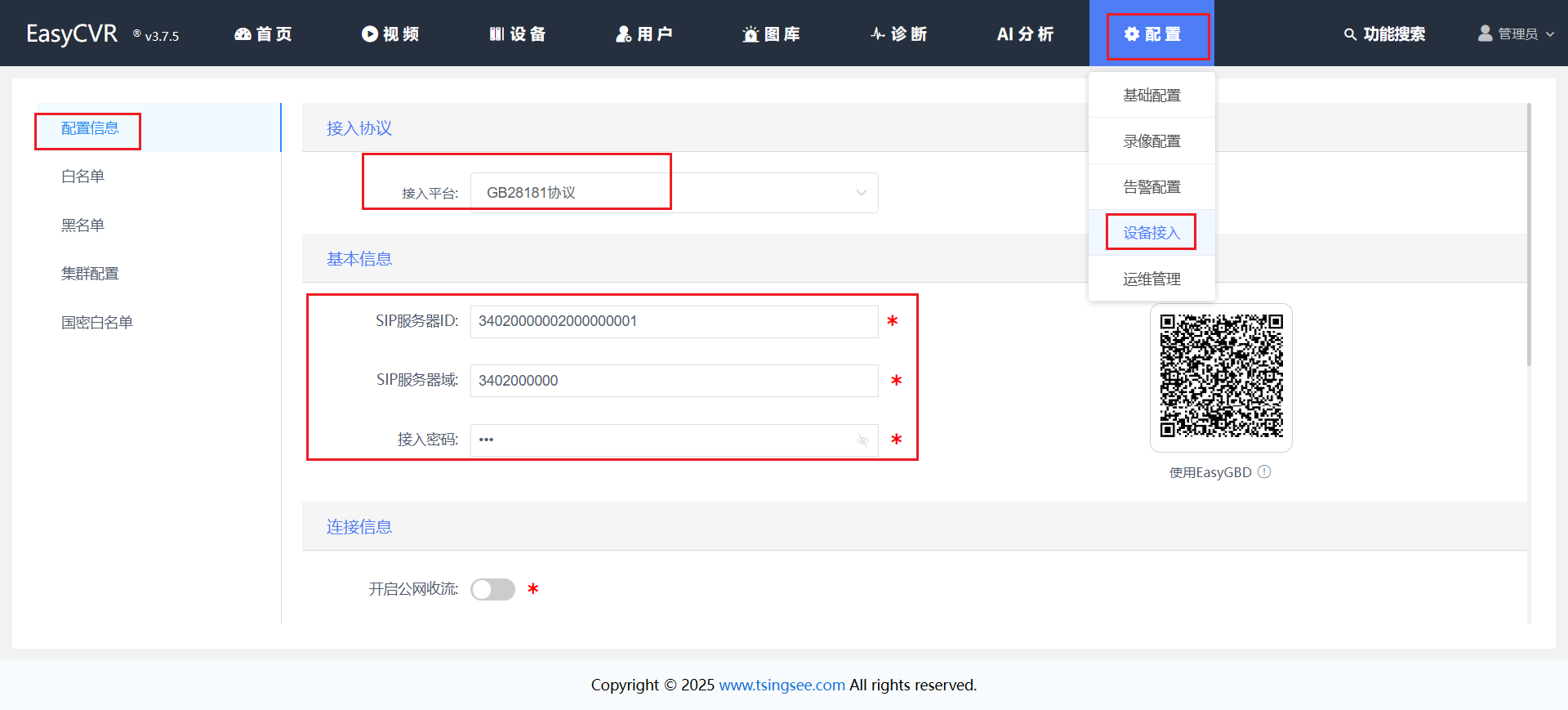
Task: Click the EasyCVR logo
Action: [x=72, y=33]
